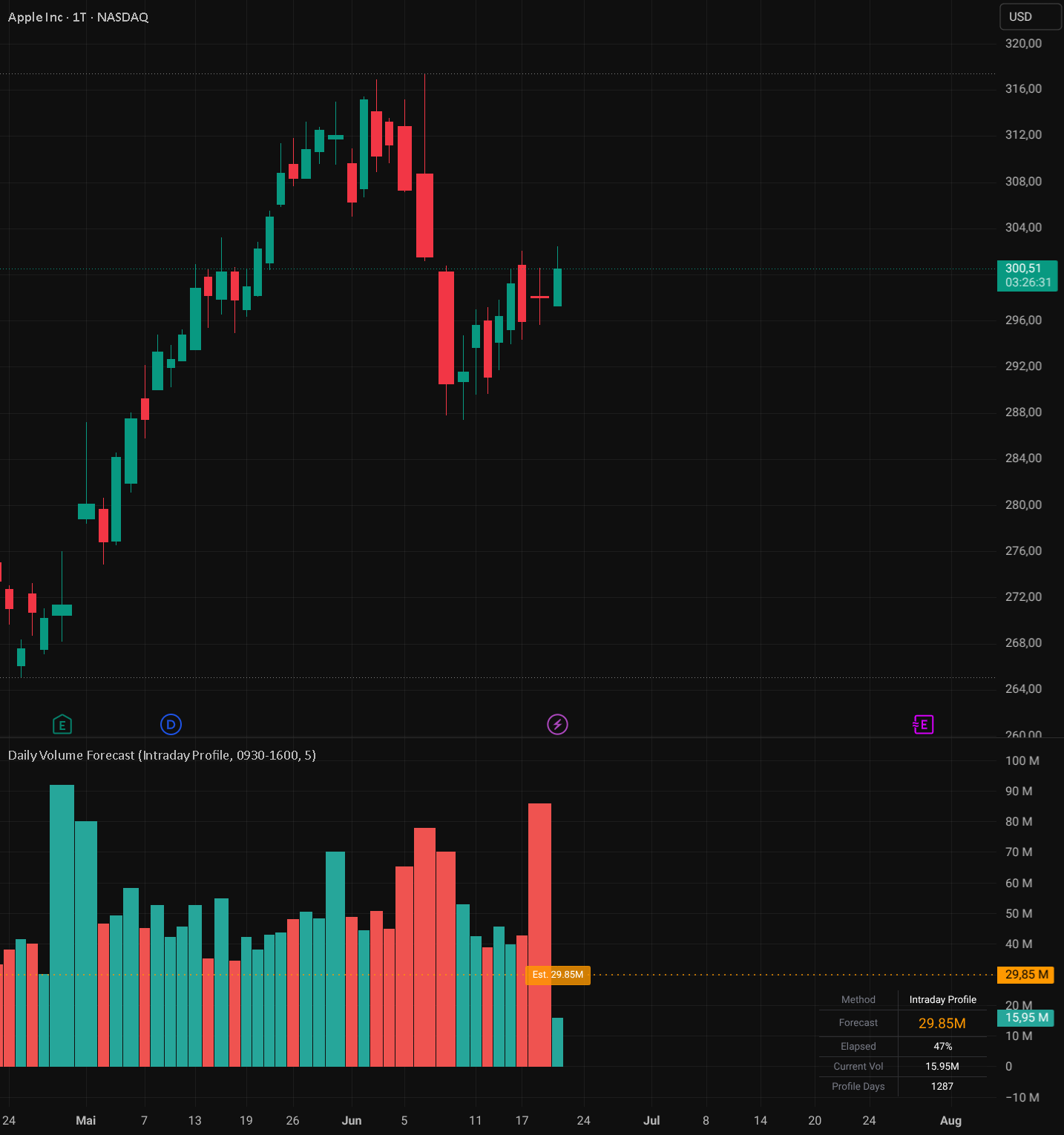The width and height of the screenshot is (1064, 1135).
Task: Click the magenta upcoming earnings icon
Action: pos(923,724)
